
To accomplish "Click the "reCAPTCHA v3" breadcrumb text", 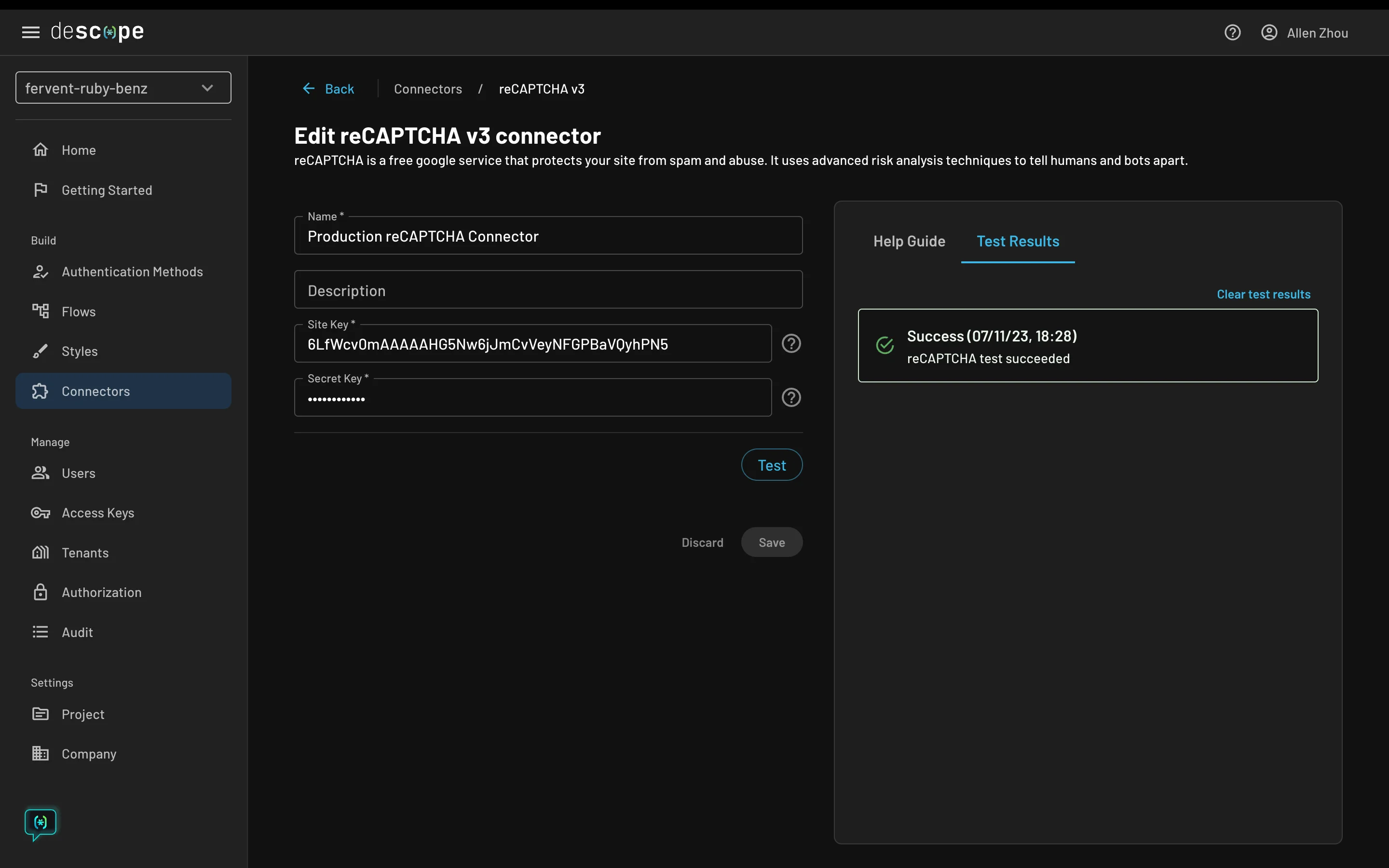I will click(x=541, y=89).
